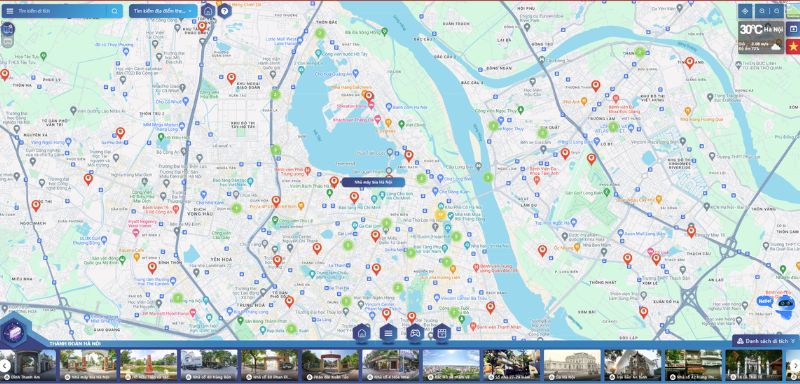Click the red marker at Khu Ngoại Giao Đoàn
This screenshot has height=384, width=800.
231,79
